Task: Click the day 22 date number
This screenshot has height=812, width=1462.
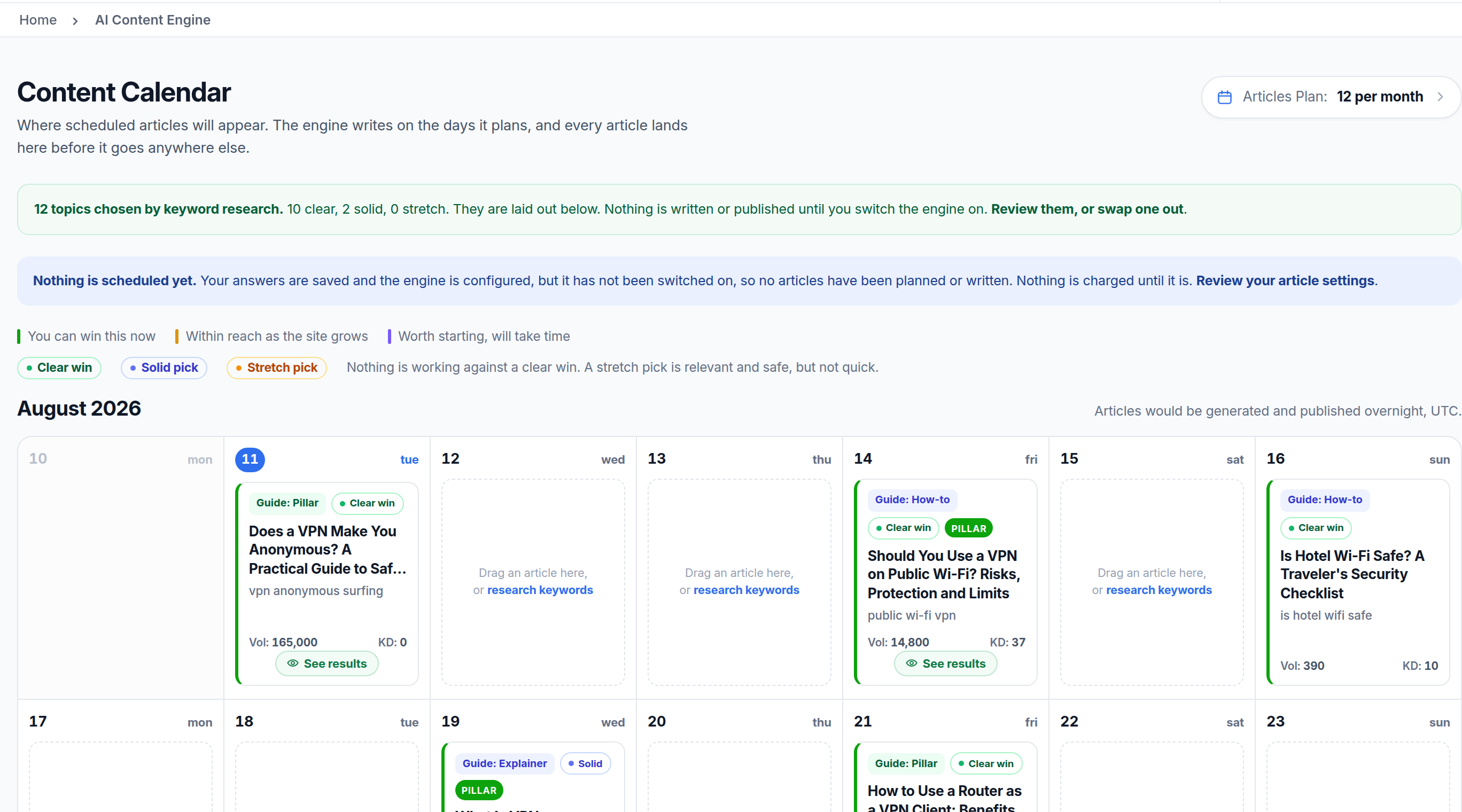Action: click(x=1069, y=721)
